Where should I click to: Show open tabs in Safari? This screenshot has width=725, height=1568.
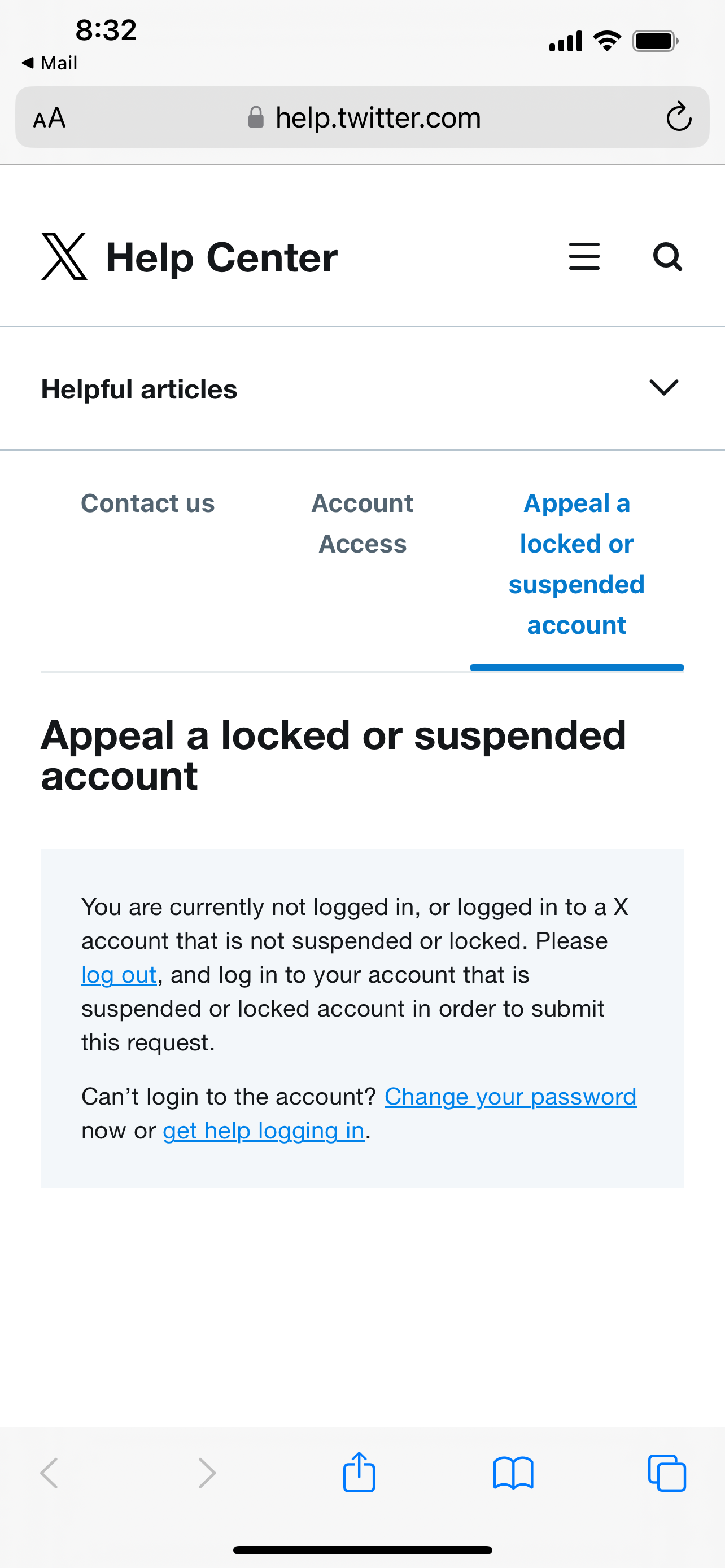pos(667,1473)
